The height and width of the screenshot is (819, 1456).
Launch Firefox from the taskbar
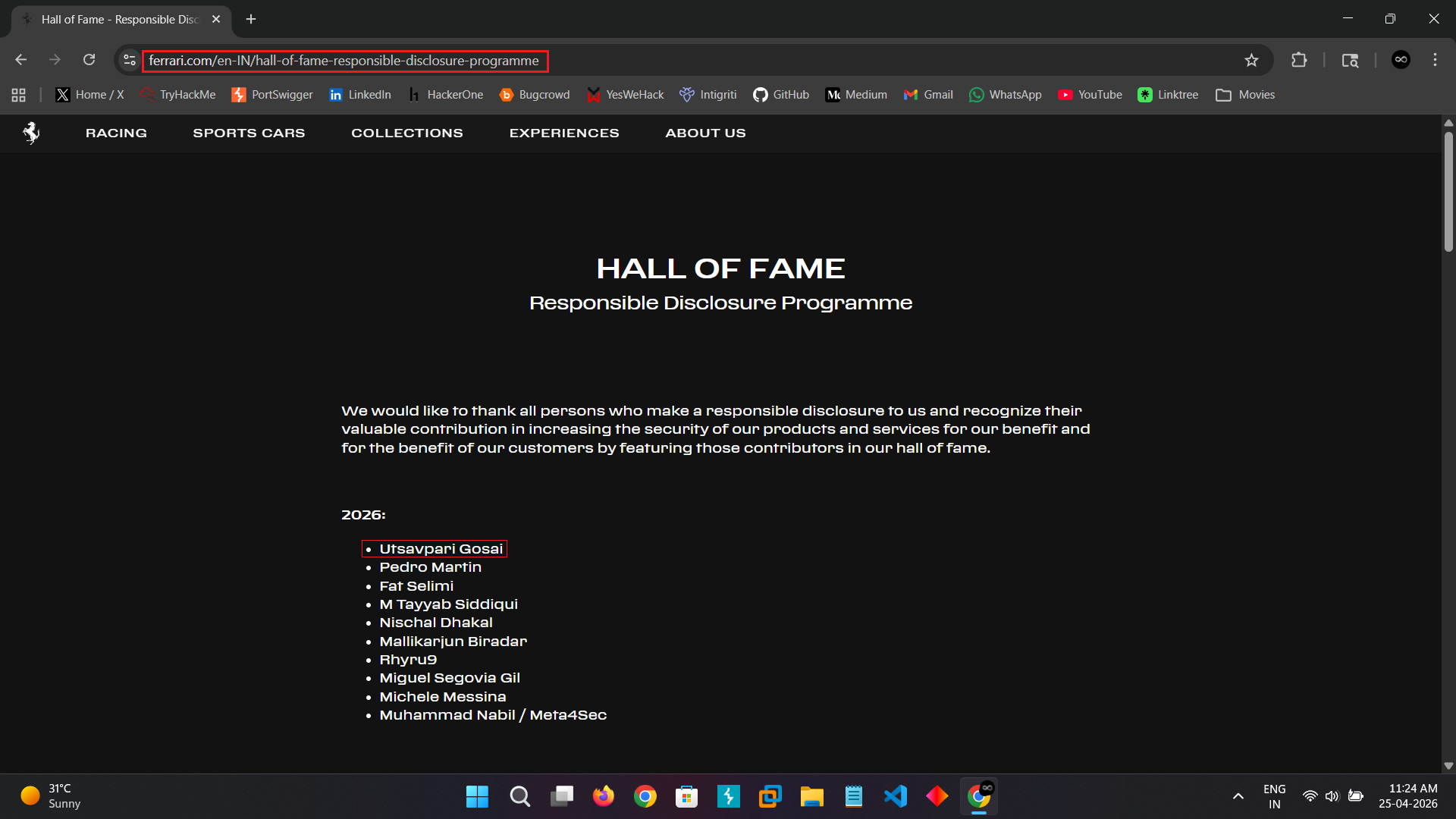[604, 796]
